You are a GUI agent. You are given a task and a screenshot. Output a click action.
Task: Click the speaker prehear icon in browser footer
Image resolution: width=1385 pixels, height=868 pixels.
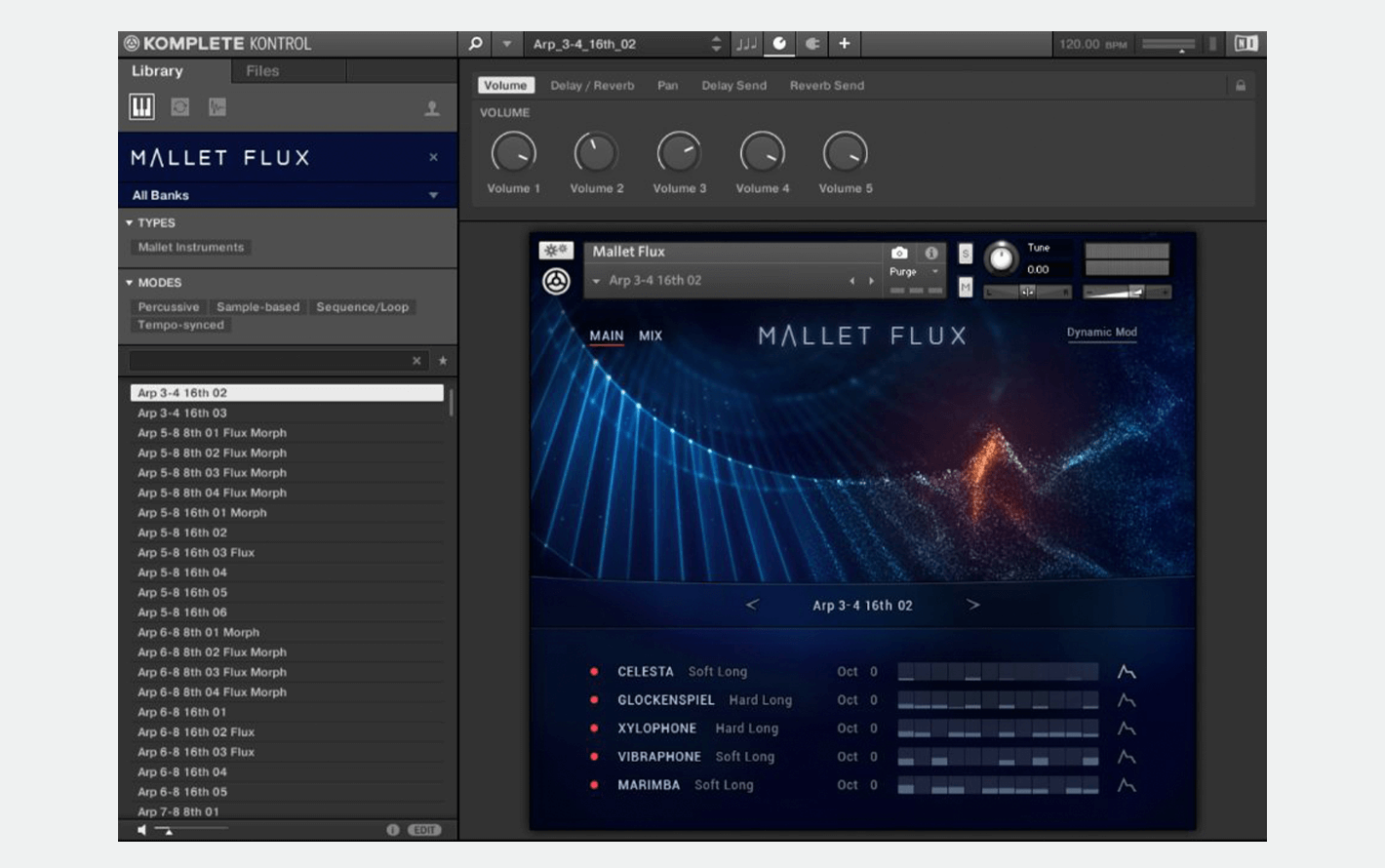coord(142,830)
